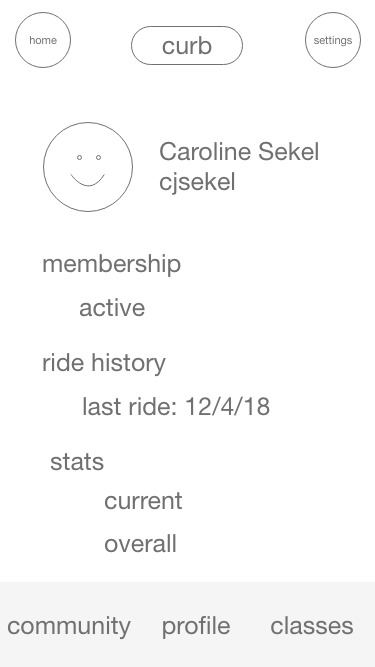View the active membership status
The width and height of the screenshot is (375, 667).
pos(112,308)
